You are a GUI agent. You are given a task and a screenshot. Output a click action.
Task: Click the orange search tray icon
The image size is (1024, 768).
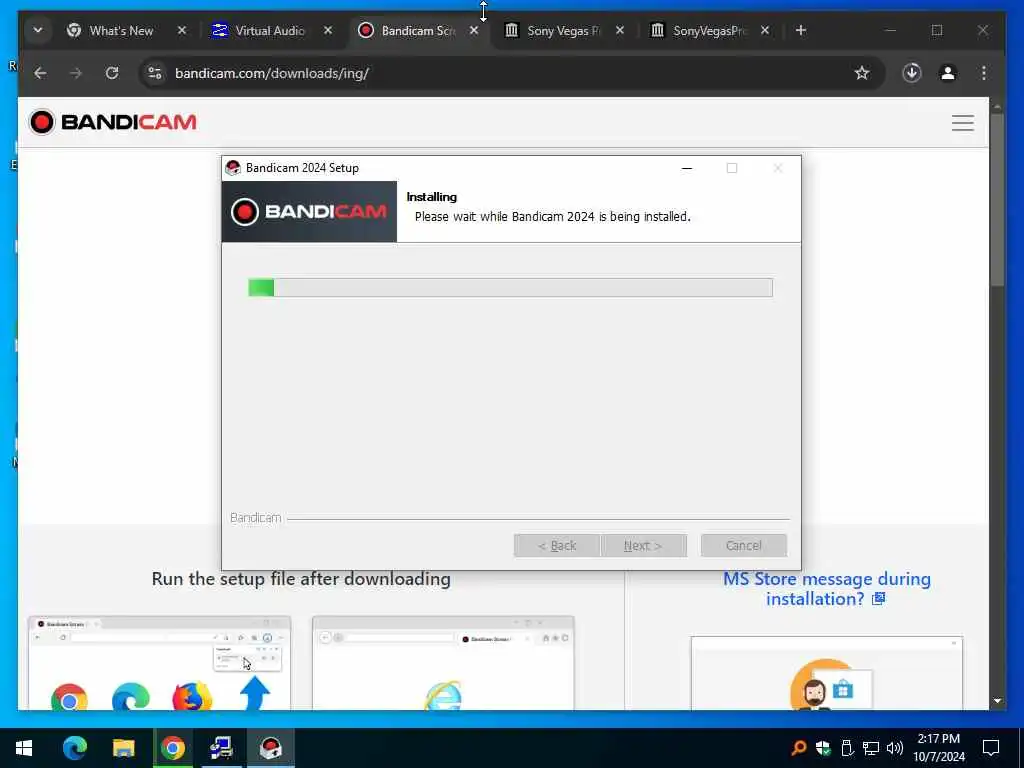click(798, 748)
